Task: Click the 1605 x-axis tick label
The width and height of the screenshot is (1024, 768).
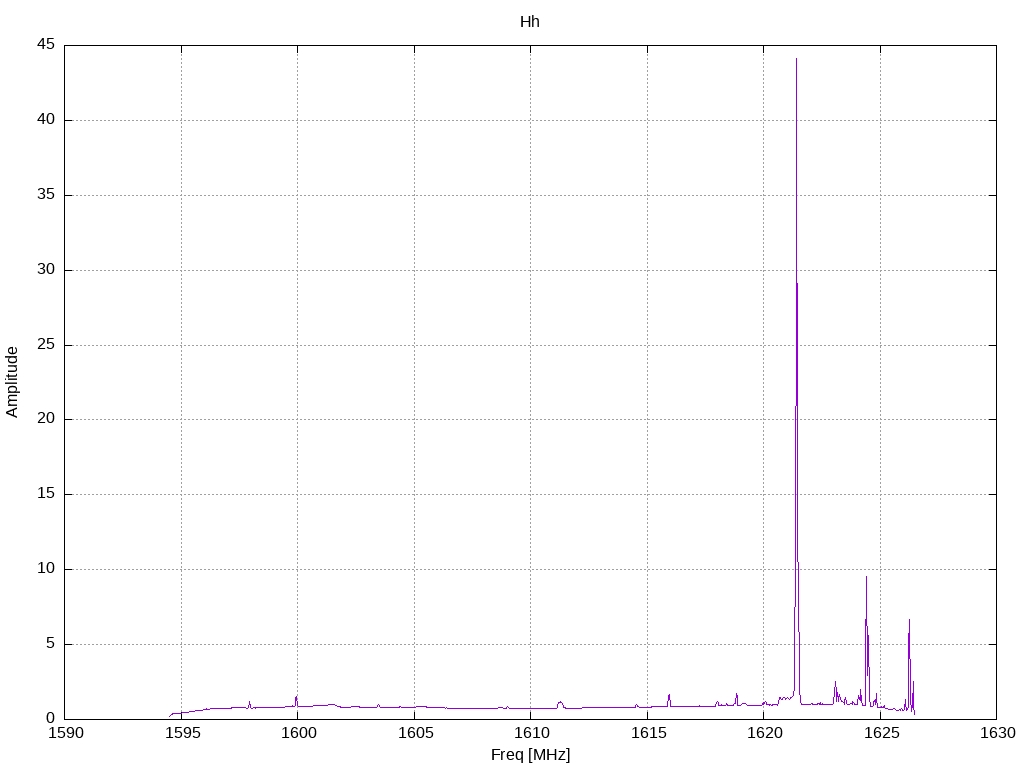Action: click(x=415, y=733)
